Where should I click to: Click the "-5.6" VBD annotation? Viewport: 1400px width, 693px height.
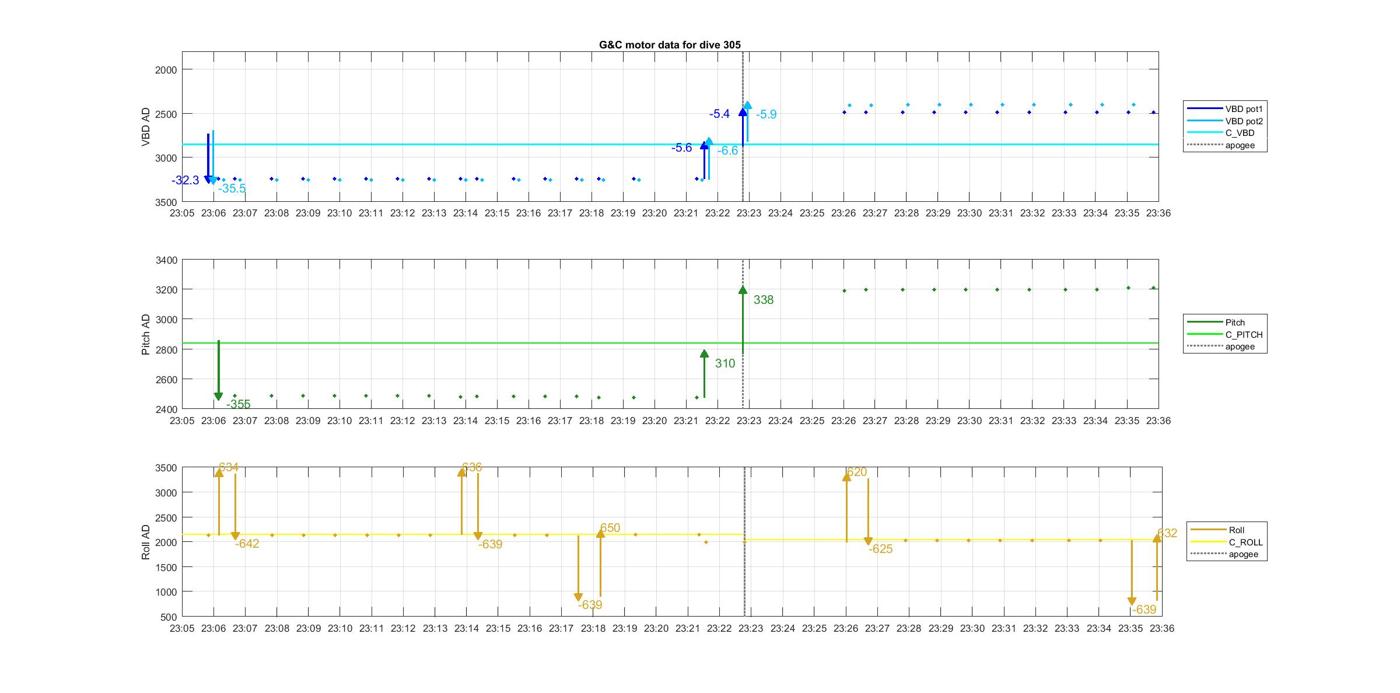[x=682, y=148]
